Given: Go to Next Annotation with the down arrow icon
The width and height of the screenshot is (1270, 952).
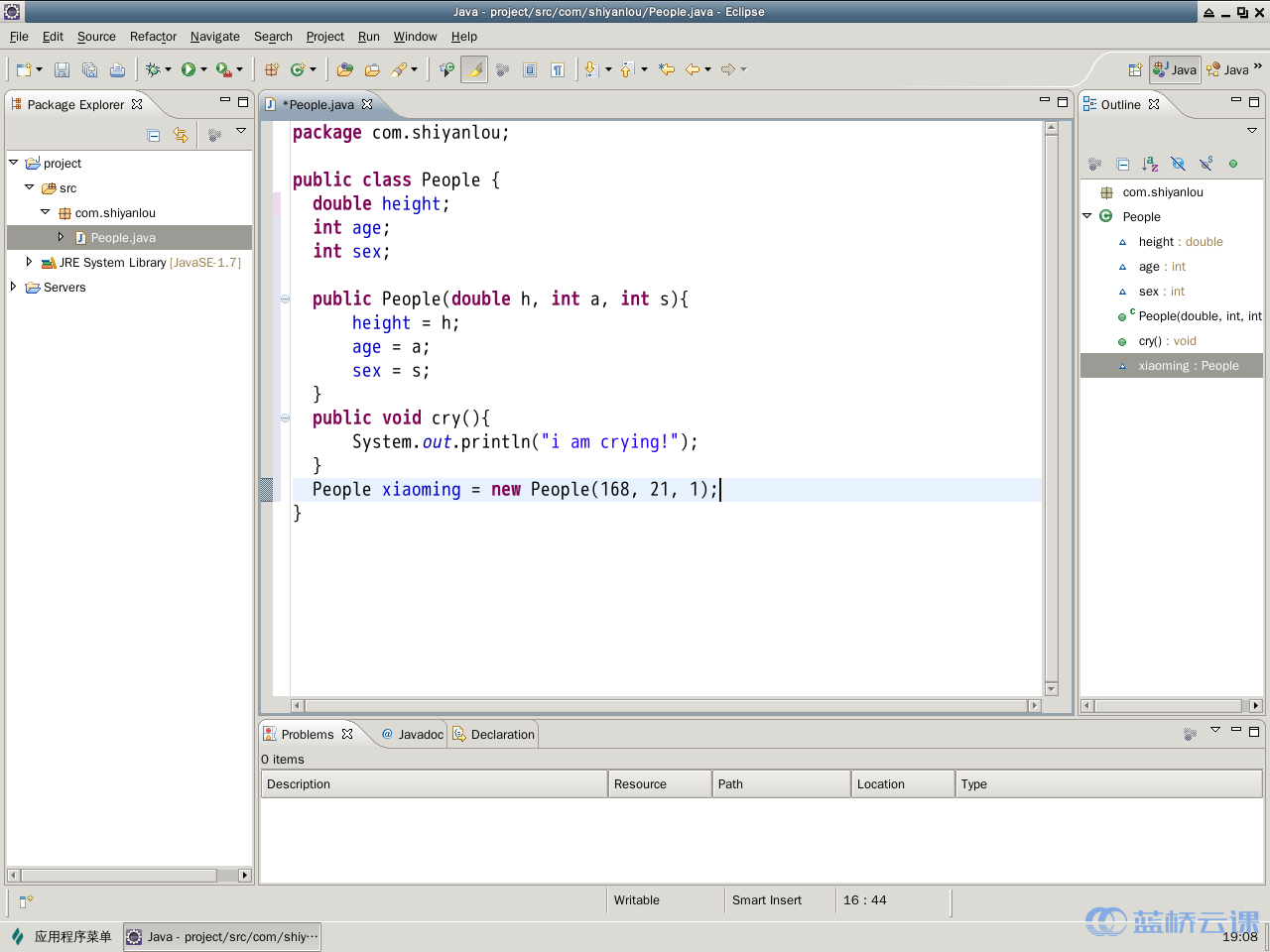Looking at the screenshot, I should [591, 69].
